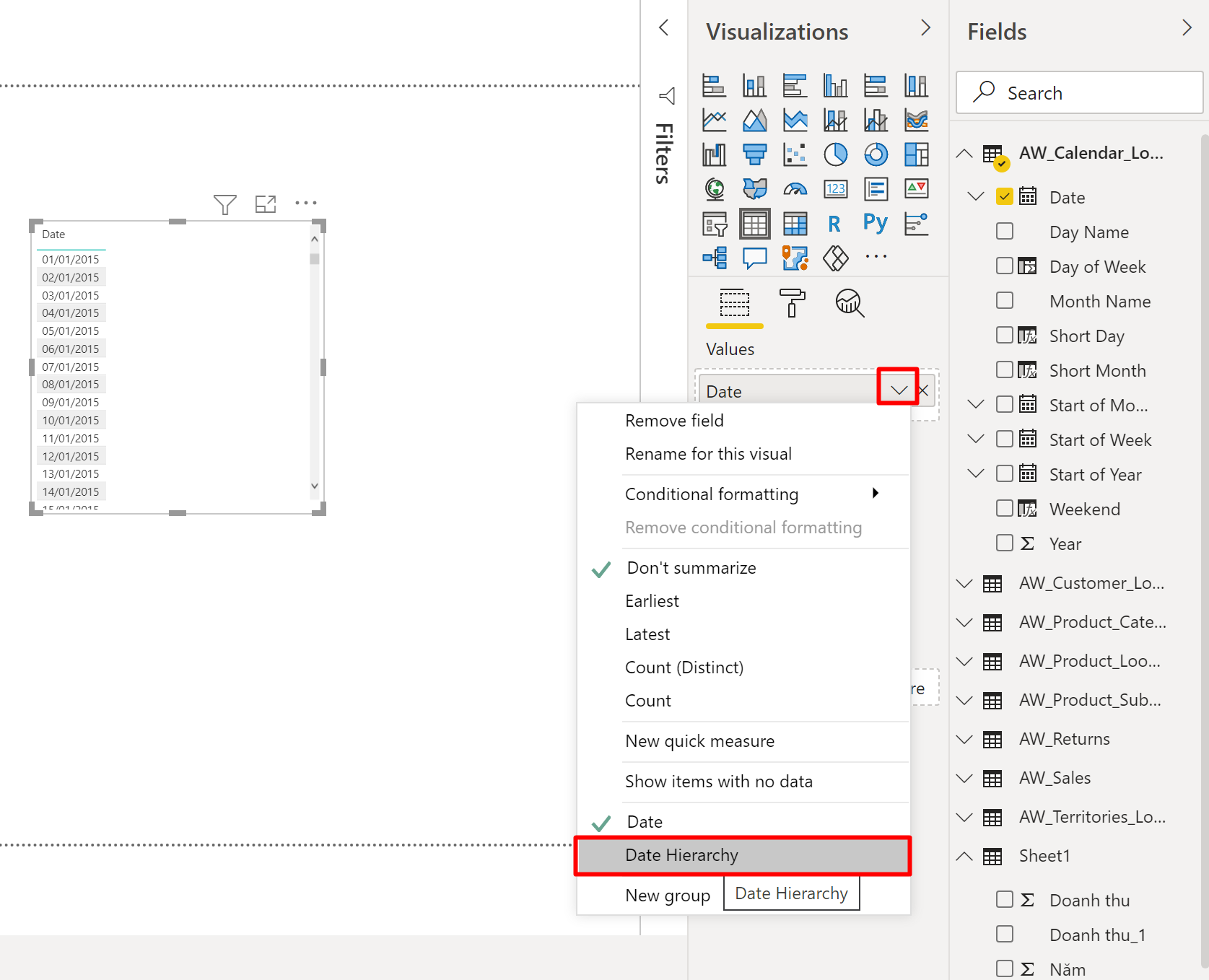Expand the AW_Customer_Lo... table

pyautogui.click(x=964, y=583)
